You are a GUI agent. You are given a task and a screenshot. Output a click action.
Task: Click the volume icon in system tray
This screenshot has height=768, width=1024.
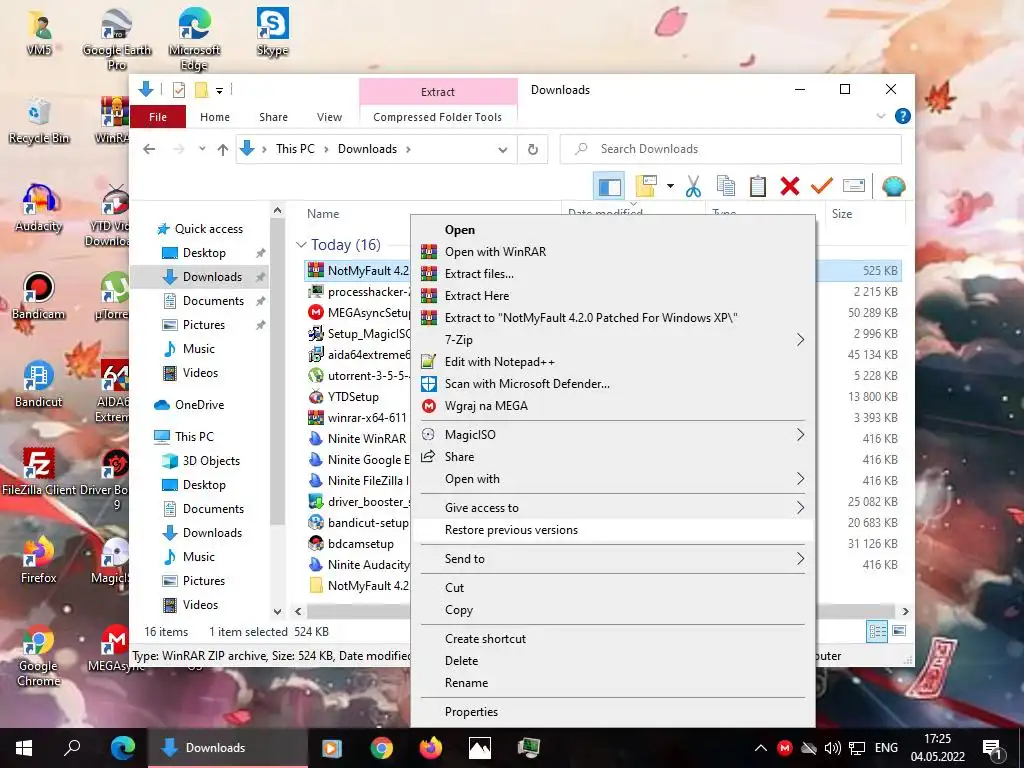[x=832, y=748]
